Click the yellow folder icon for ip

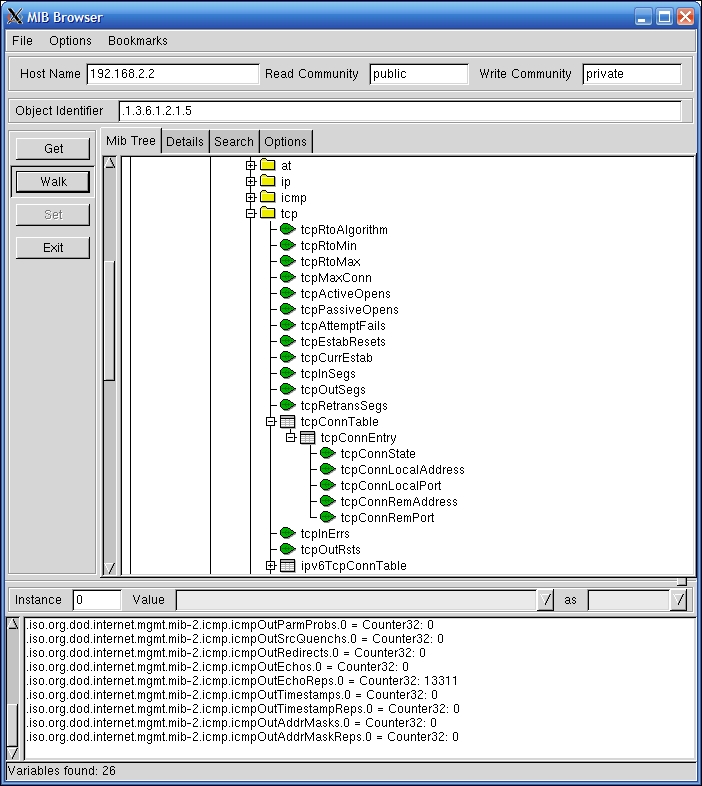pos(268,181)
